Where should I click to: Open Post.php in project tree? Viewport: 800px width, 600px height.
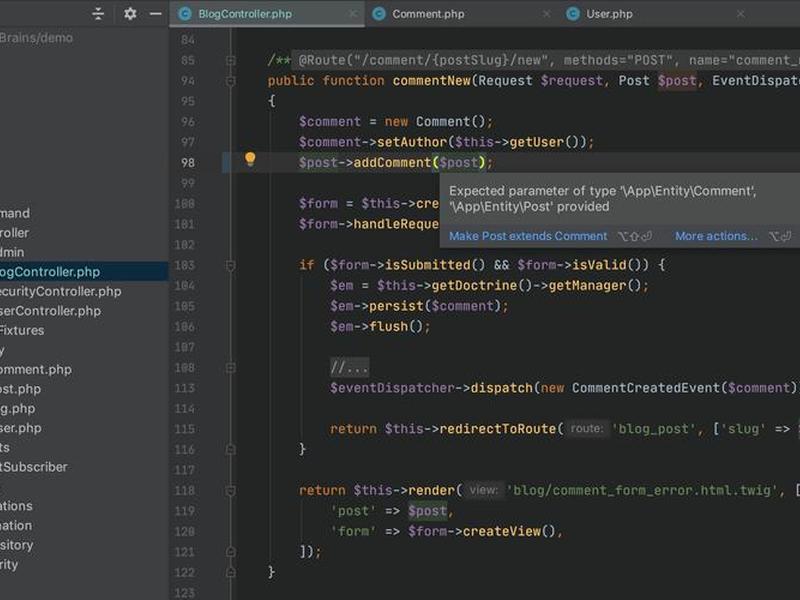tap(20, 389)
